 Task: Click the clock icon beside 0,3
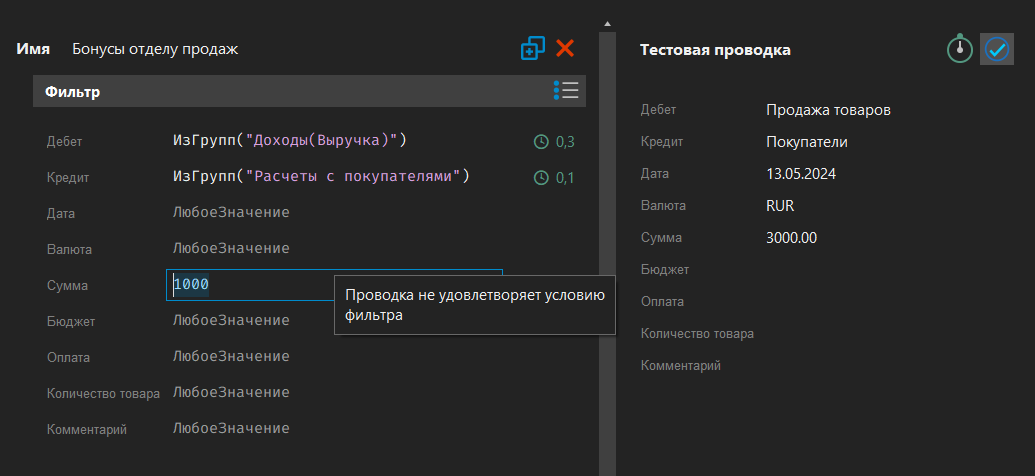[541, 142]
